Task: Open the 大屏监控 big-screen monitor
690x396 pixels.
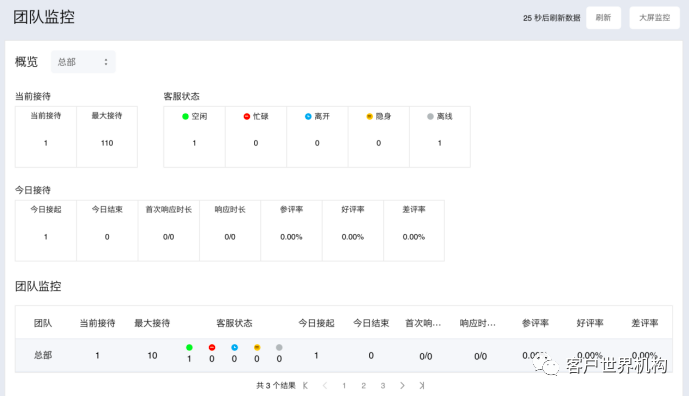Action: click(654, 18)
